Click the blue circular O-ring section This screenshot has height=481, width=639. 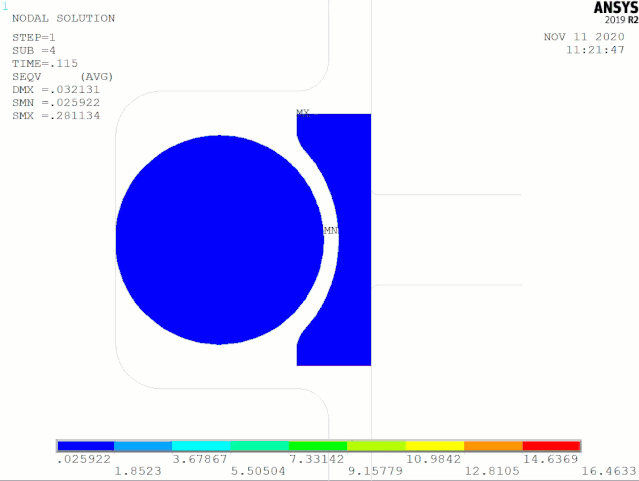(220, 240)
